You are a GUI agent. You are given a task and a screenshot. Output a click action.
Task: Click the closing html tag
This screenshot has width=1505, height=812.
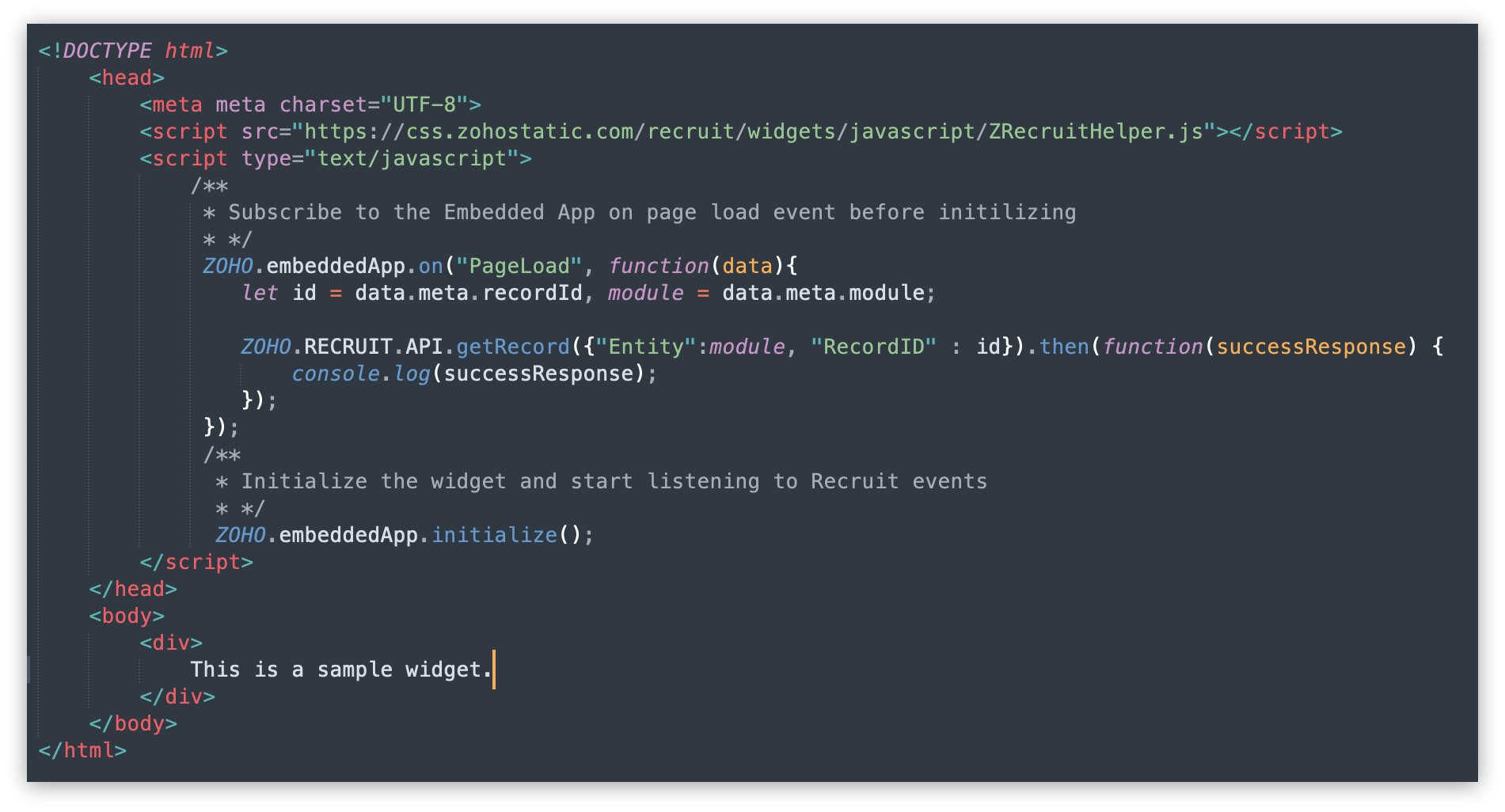82,750
